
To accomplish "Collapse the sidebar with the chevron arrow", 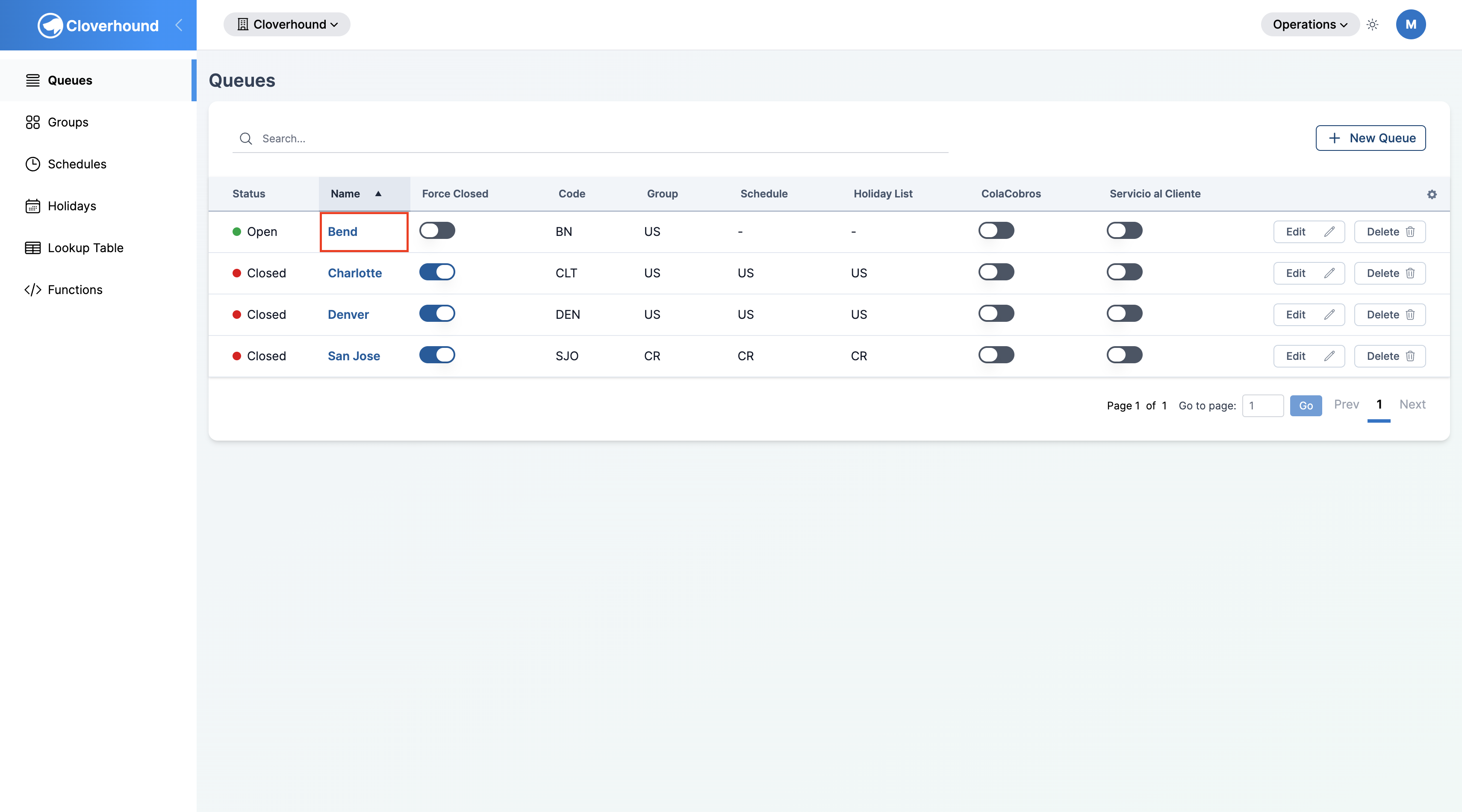I will pyautogui.click(x=179, y=25).
